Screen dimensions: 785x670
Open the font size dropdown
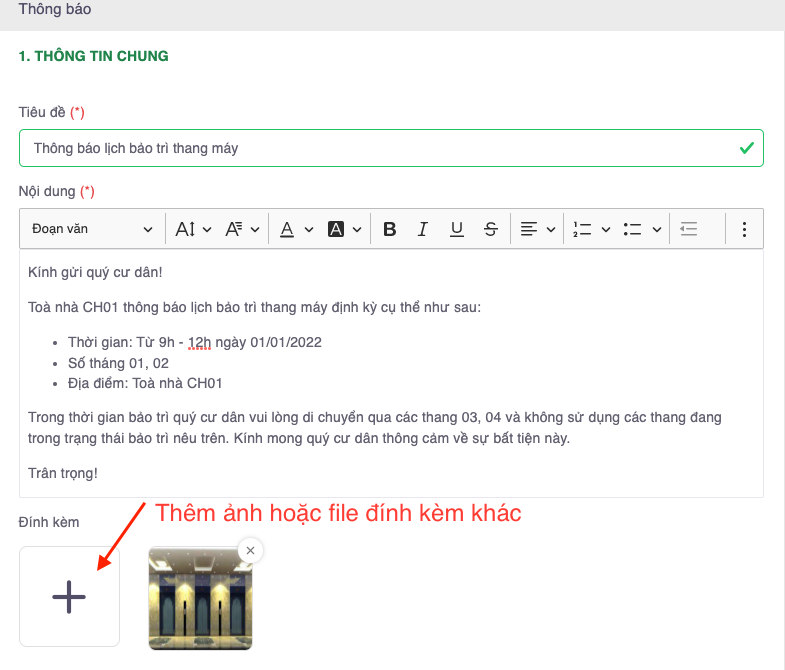[193, 229]
